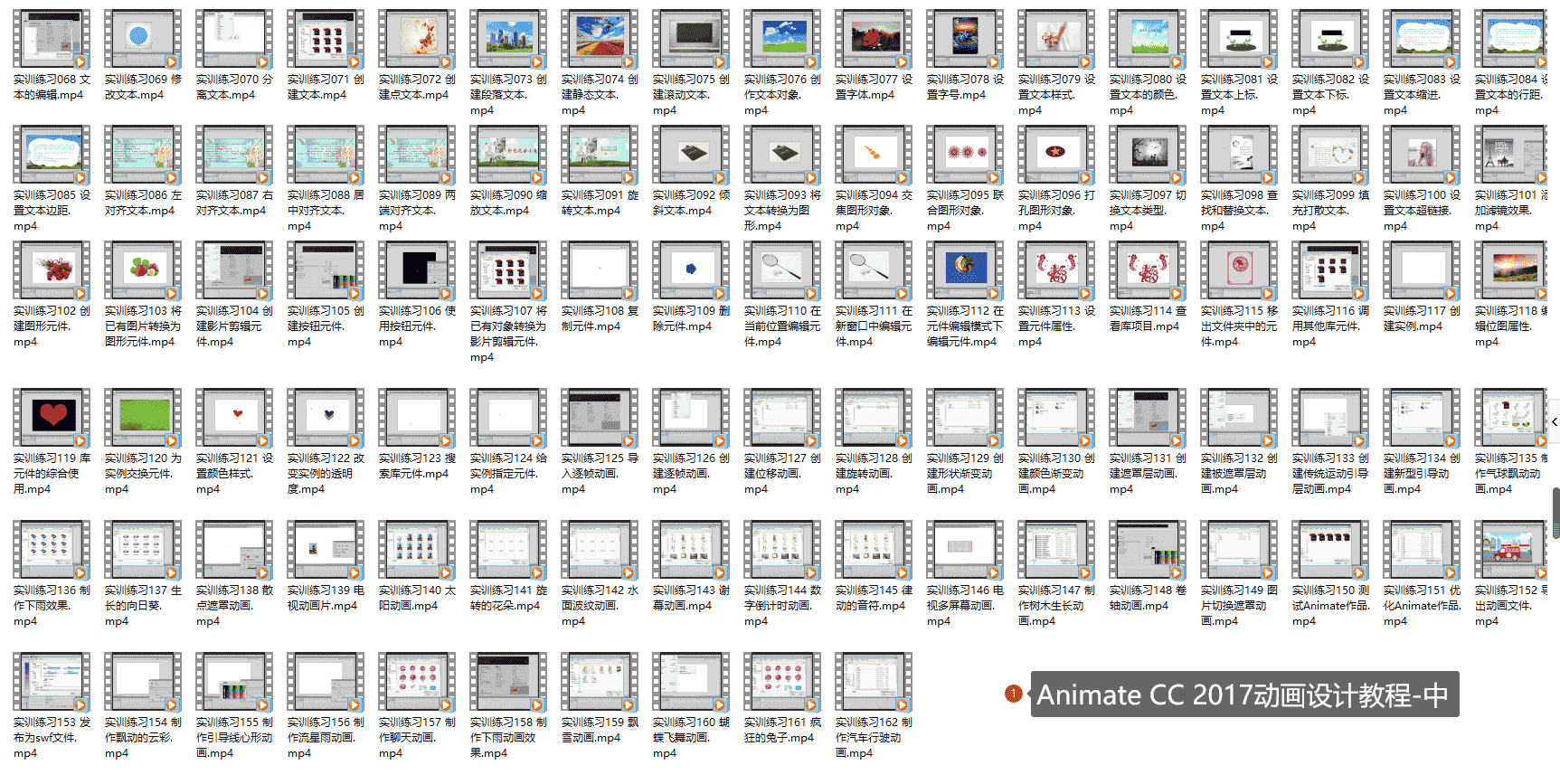Image resolution: width=1560 pixels, height=784 pixels.
Task: Select the 实训练习102 创建图形元件 video icon
Action: pyautogui.click(x=52, y=271)
